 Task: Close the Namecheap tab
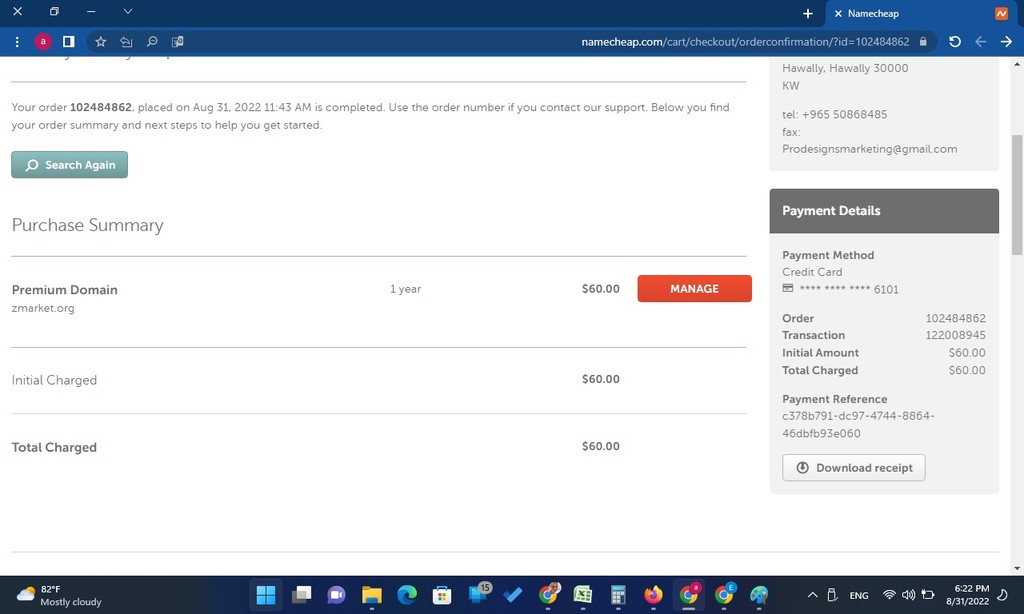838,13
